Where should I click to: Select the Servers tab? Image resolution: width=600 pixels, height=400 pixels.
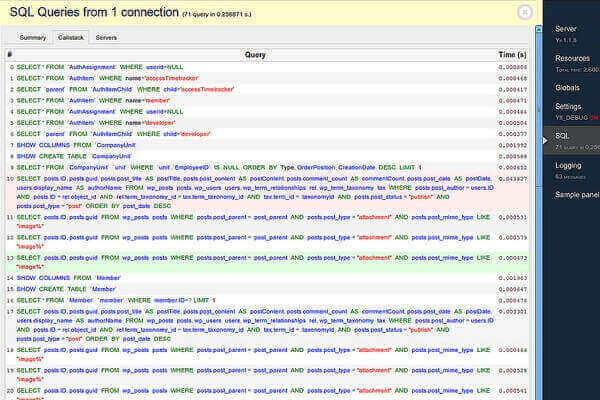click(x=106, y=37)
